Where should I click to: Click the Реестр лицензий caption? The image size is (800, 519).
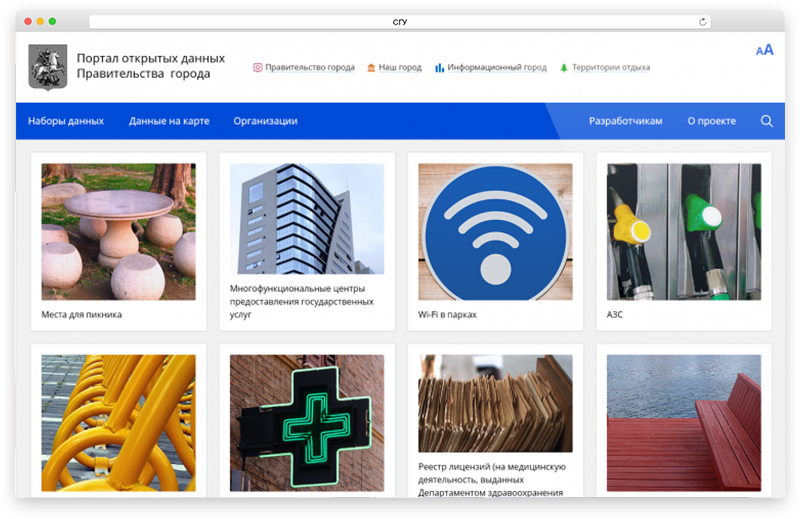[x=492, y=480]
